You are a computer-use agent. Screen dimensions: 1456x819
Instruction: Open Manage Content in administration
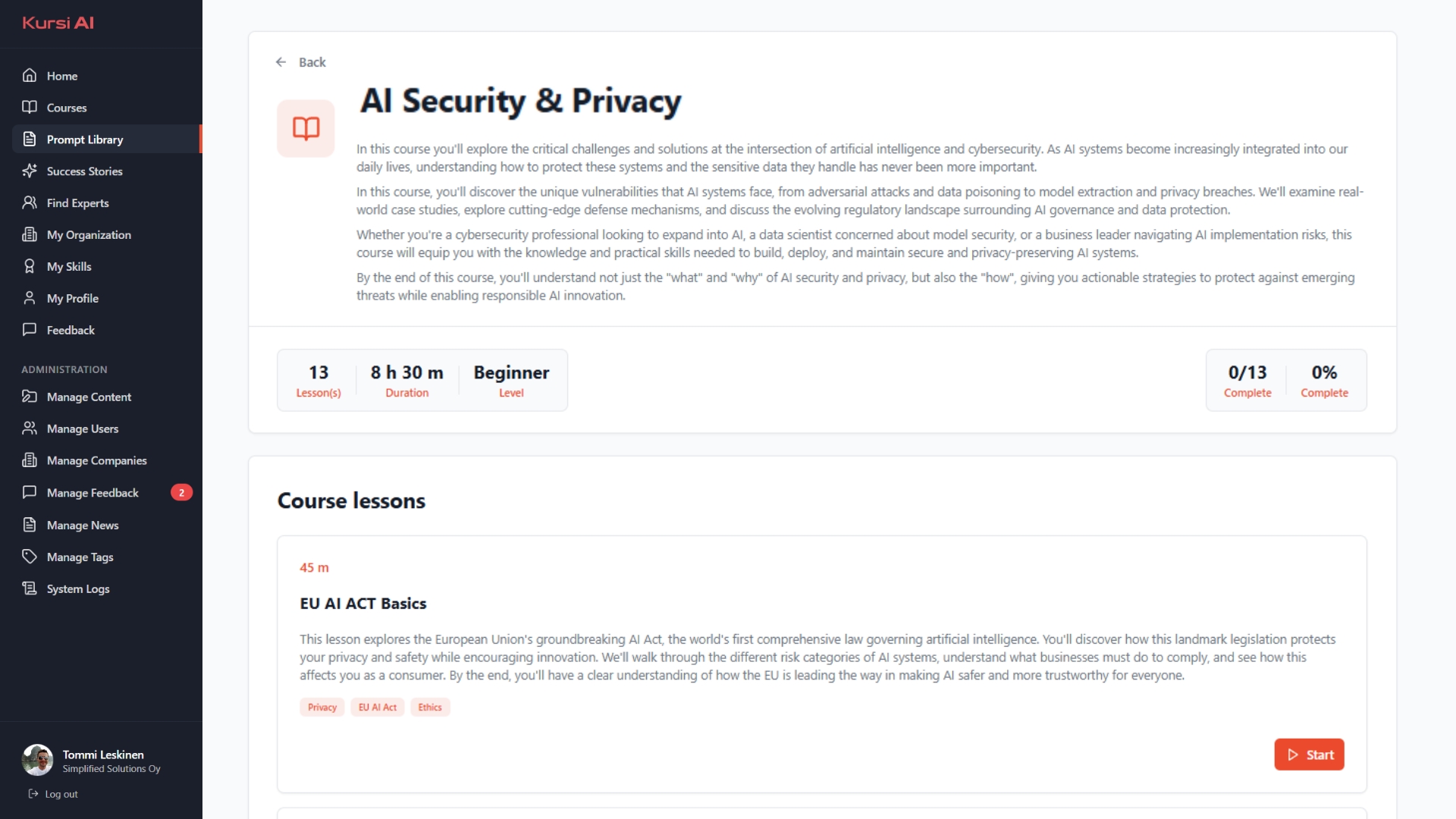pyautogui.click(x=89, y=397)
